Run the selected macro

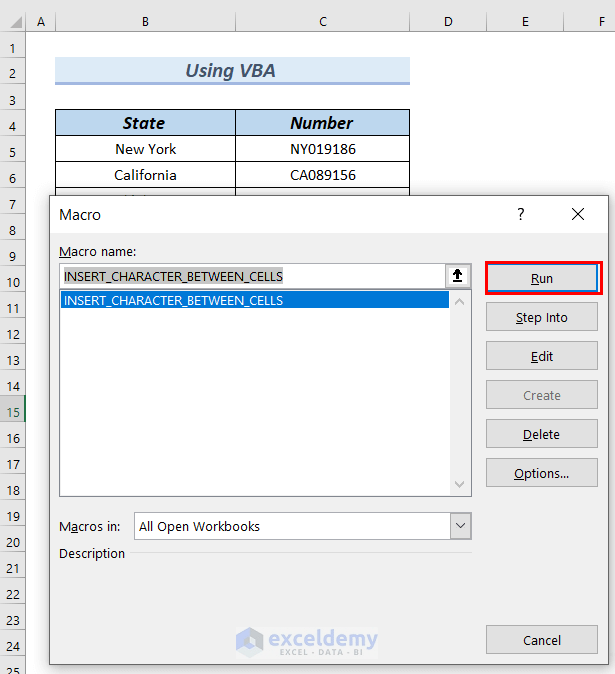pos(542,279)
